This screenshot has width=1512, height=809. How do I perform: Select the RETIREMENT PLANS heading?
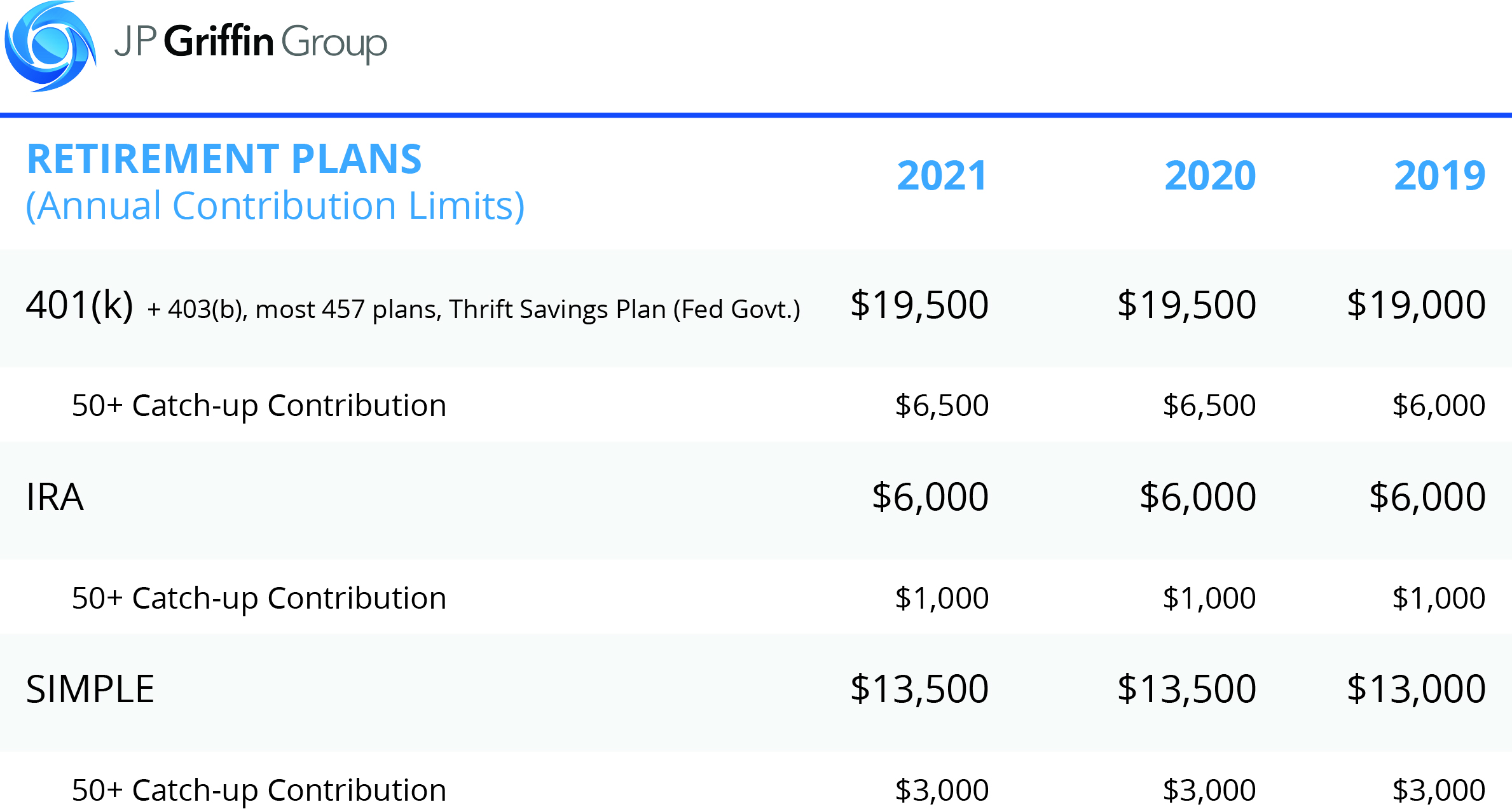pyautogui.click(x=224, y=159)
